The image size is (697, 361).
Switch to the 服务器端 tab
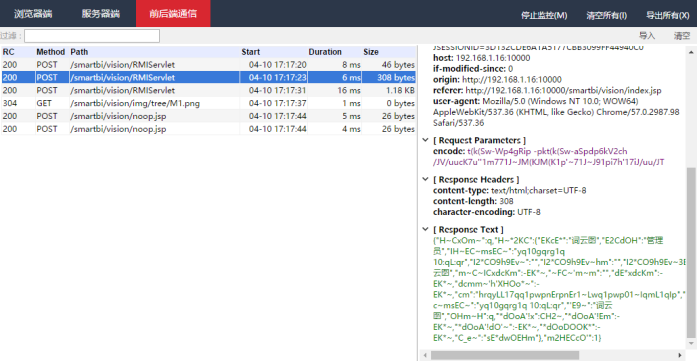(101, 14)
